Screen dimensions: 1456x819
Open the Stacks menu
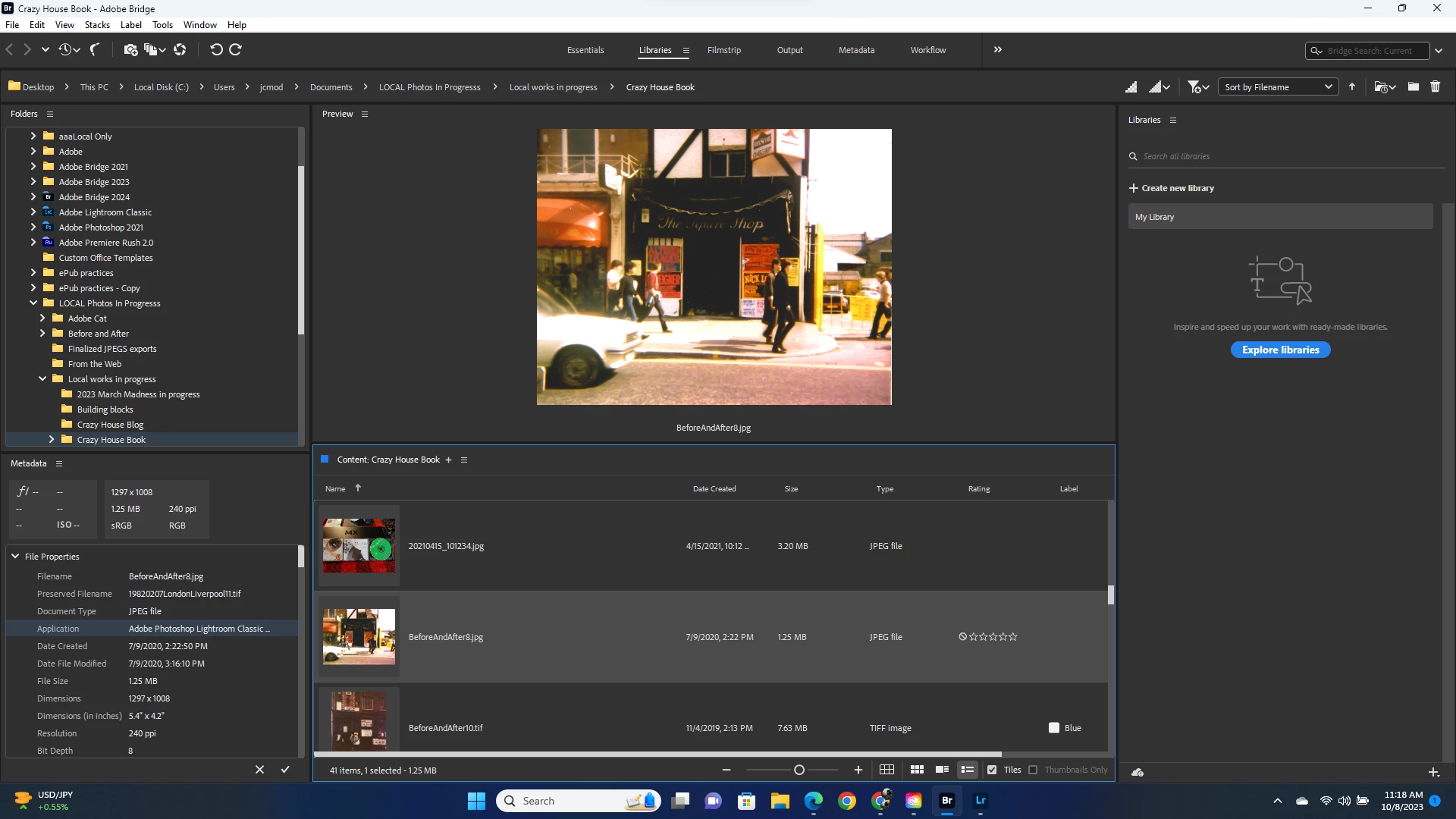(x=97, y=25)
